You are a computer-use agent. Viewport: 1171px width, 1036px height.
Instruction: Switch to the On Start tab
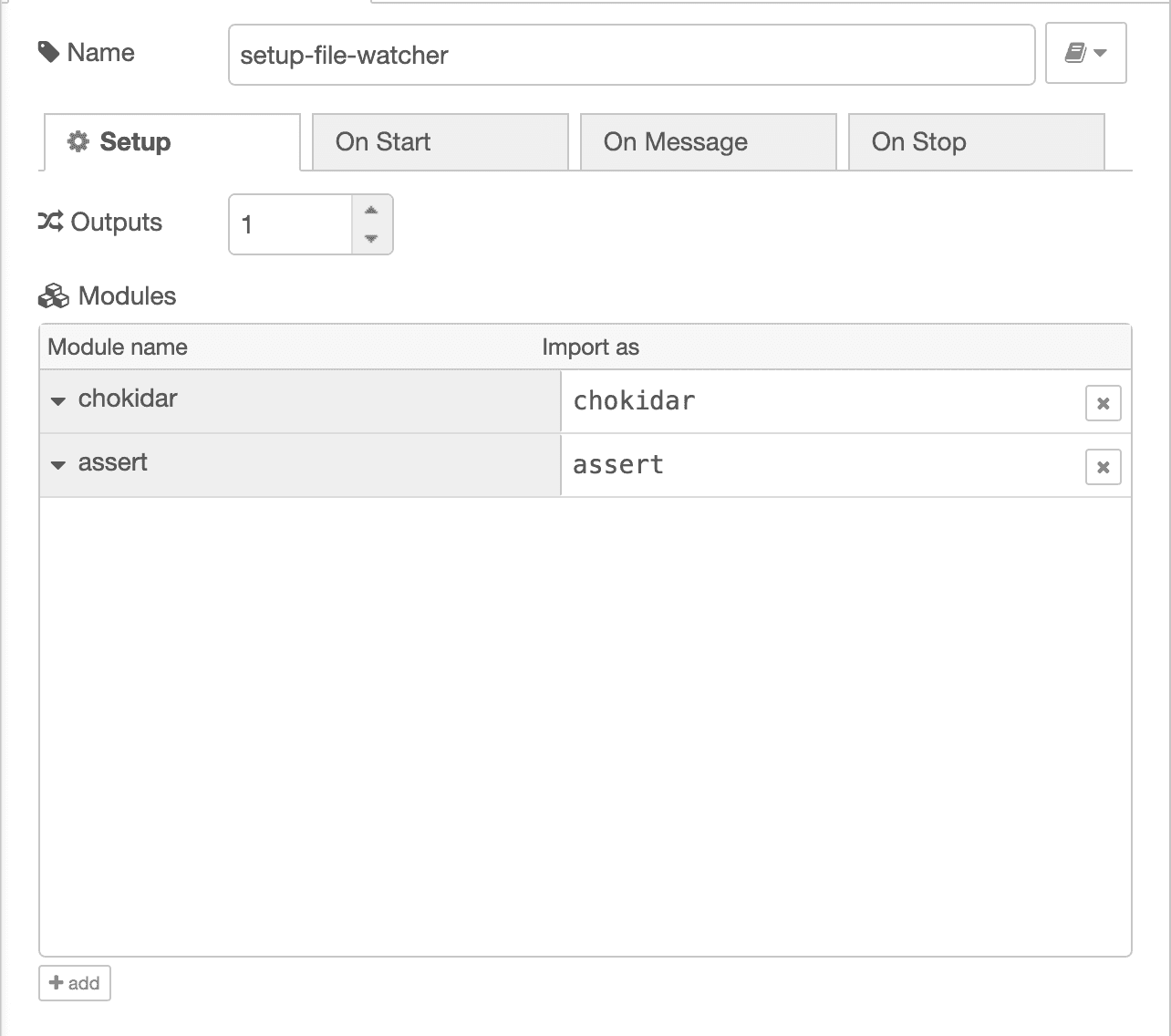(x=440, y=142)
